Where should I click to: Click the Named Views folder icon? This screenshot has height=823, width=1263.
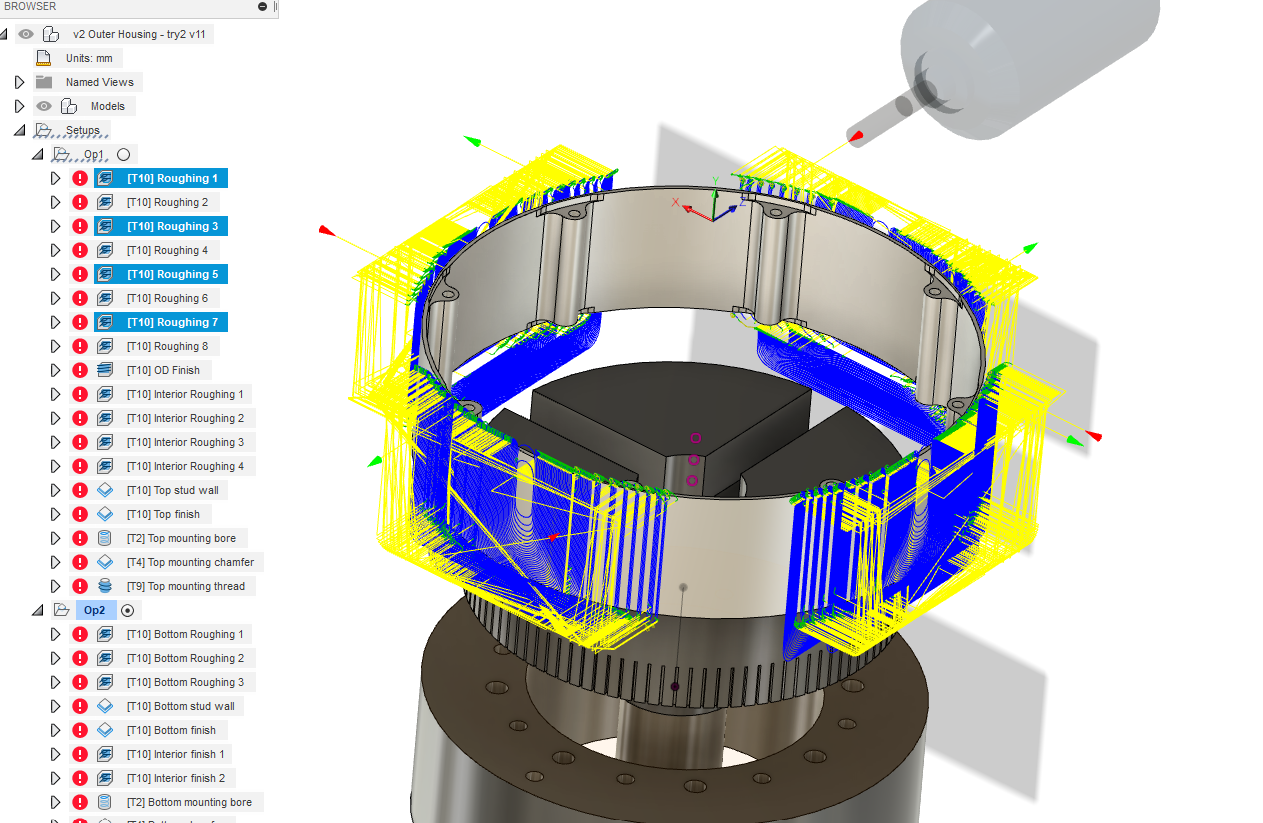tap(43, 82)
